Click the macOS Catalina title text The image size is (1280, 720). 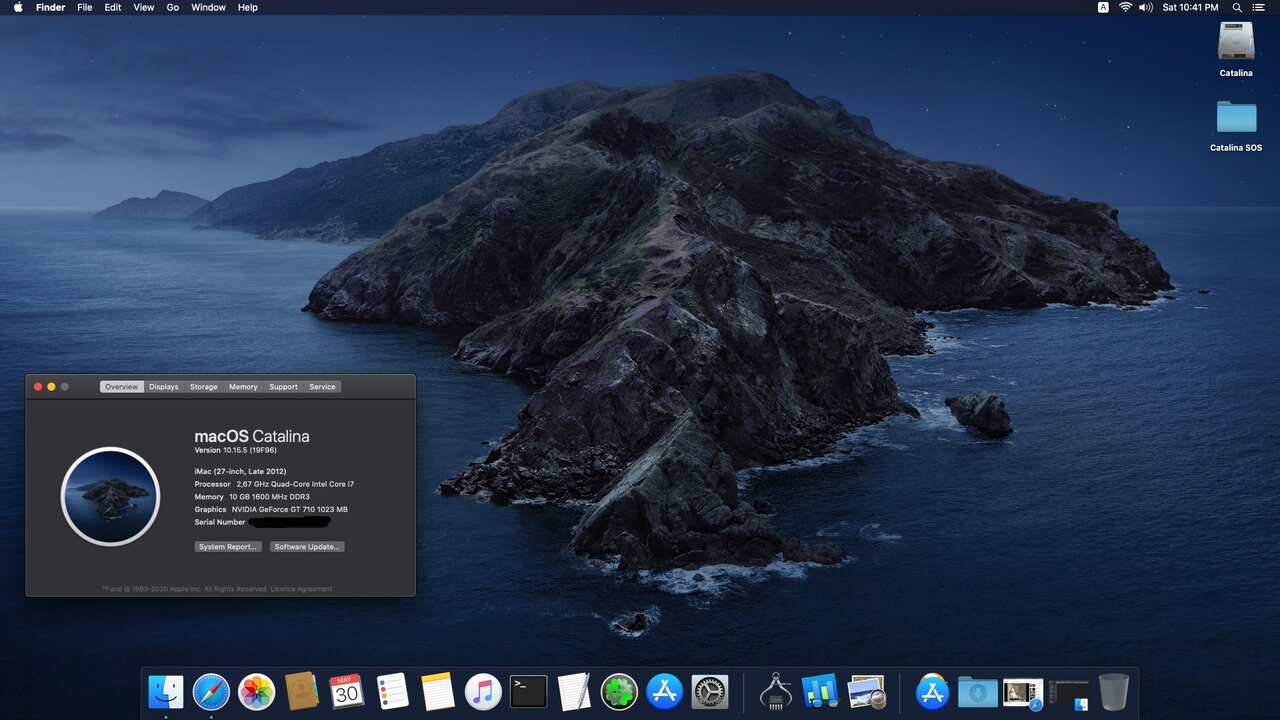click(252, 436)
